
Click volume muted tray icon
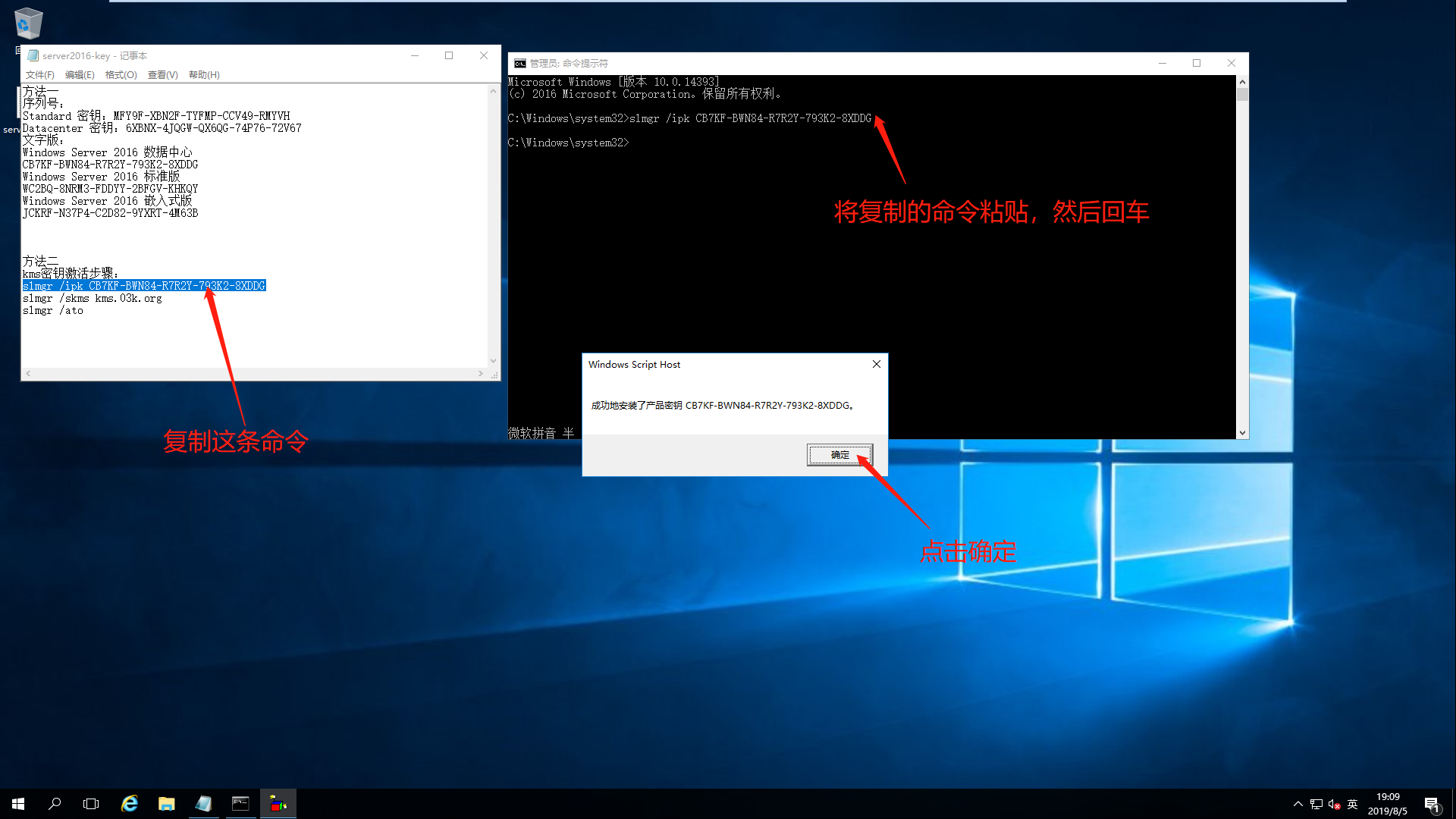coord(1334,804)
